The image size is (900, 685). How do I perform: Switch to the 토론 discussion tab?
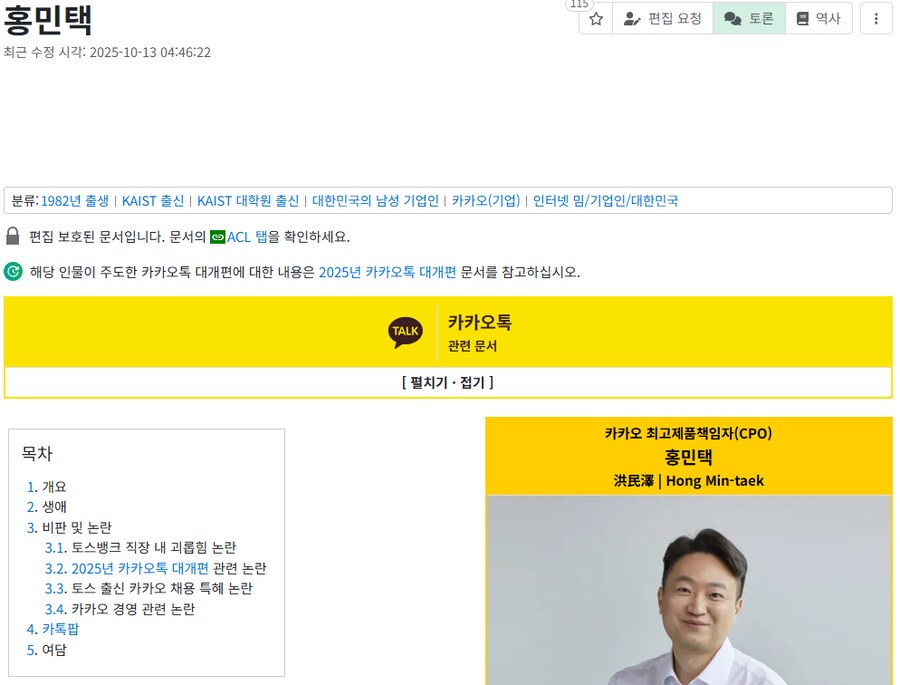(x=749, y=19)
